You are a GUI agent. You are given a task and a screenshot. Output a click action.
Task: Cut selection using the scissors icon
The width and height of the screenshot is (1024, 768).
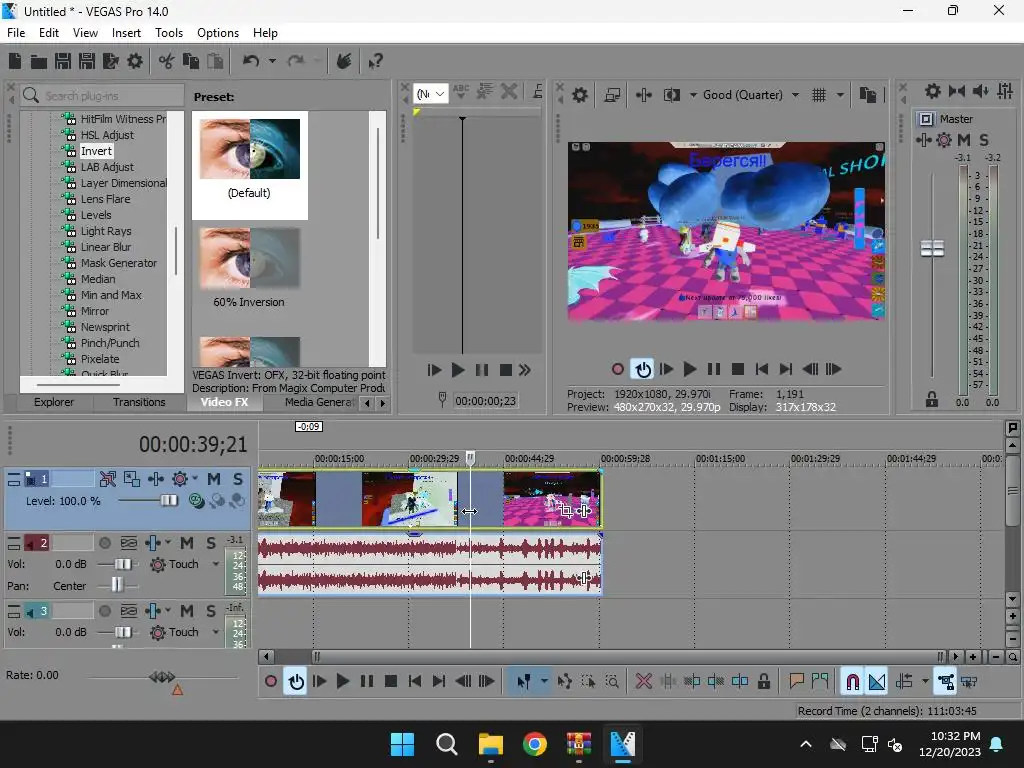click(x=167, y=61)
